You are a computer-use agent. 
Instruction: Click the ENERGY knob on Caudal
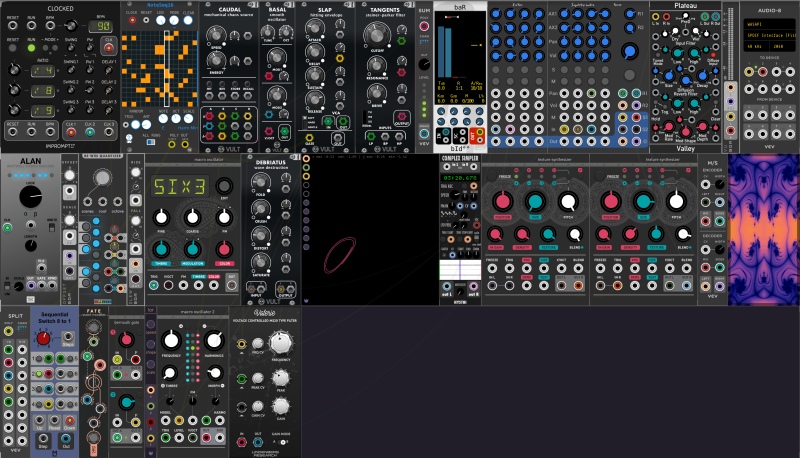216,61
